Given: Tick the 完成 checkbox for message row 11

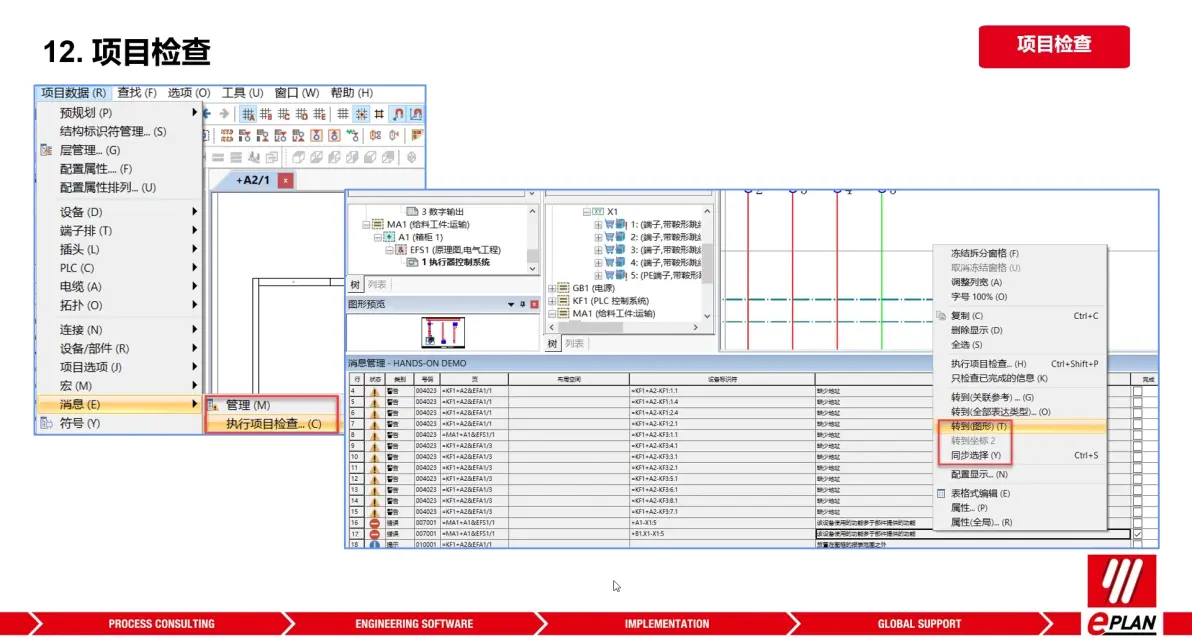Looking at the screenshot, I should click(1137, 468).
